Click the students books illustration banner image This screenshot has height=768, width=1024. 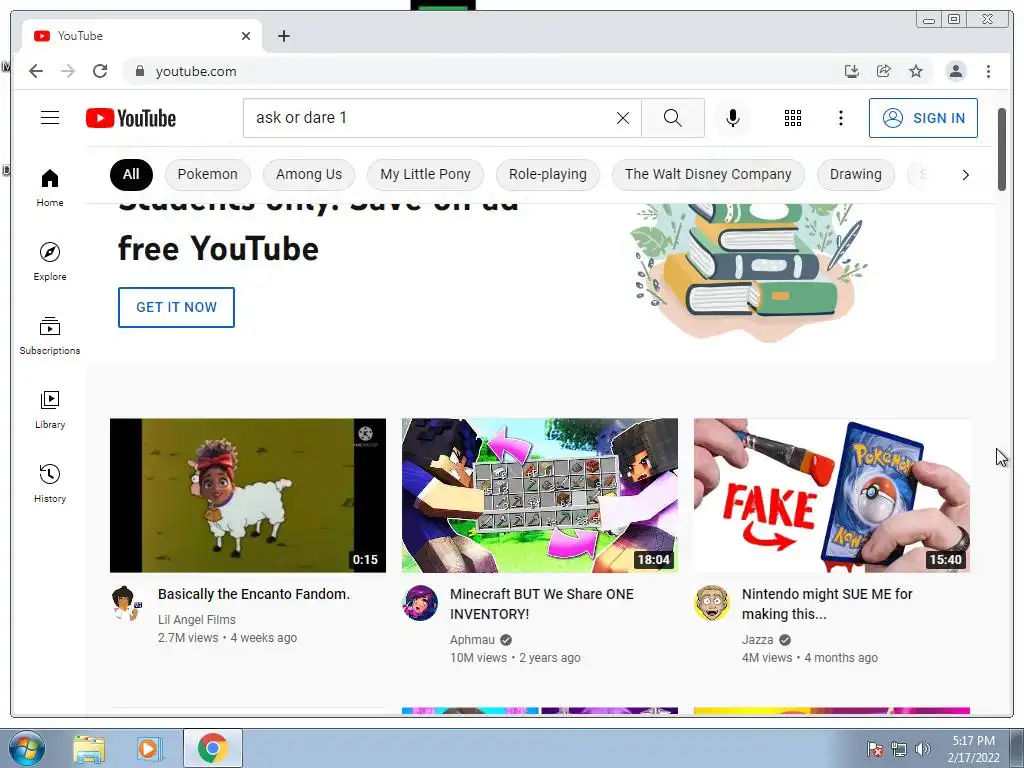(749, 272)
